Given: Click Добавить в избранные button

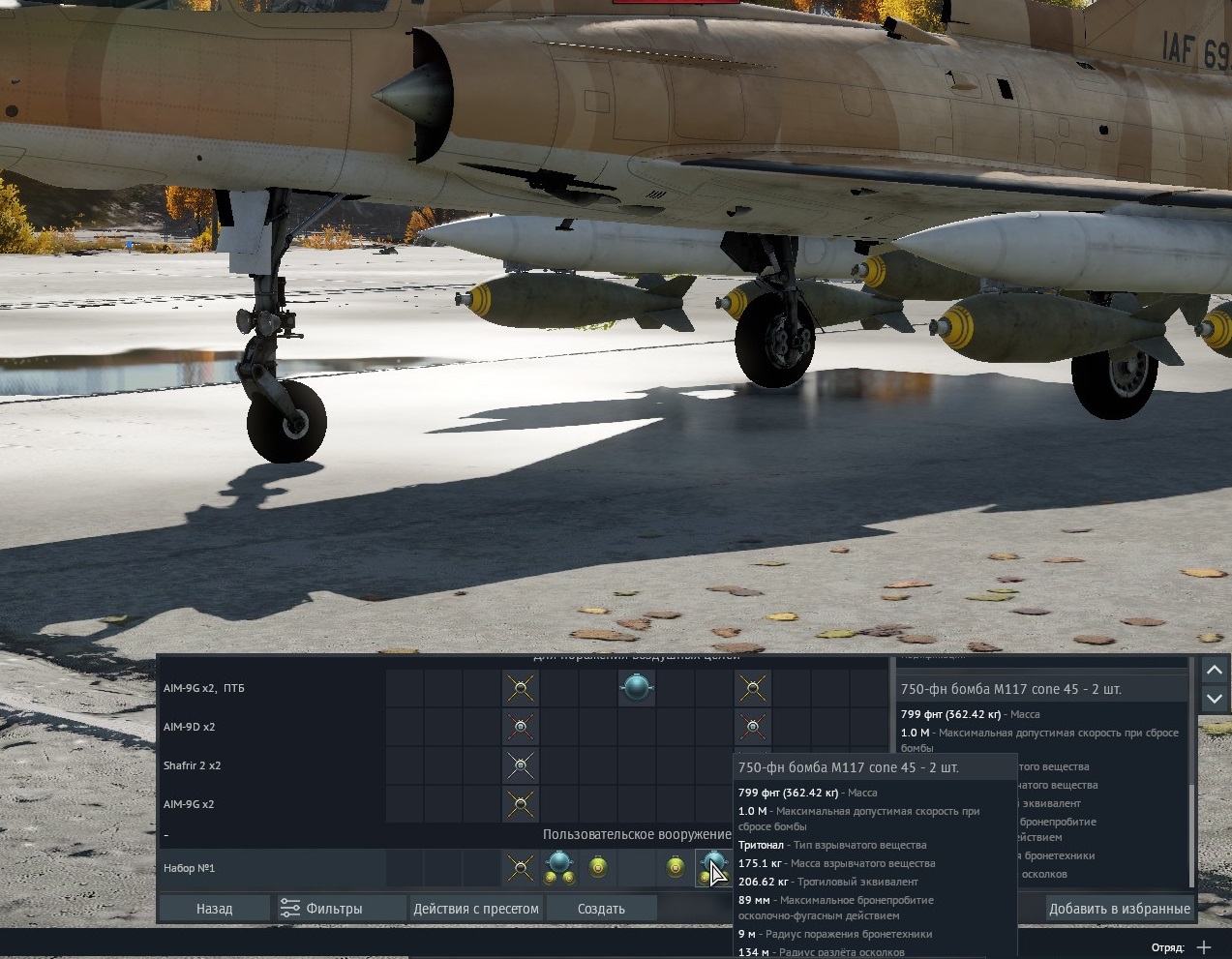Looking at the screenshot, I should tap(1120, 909).
